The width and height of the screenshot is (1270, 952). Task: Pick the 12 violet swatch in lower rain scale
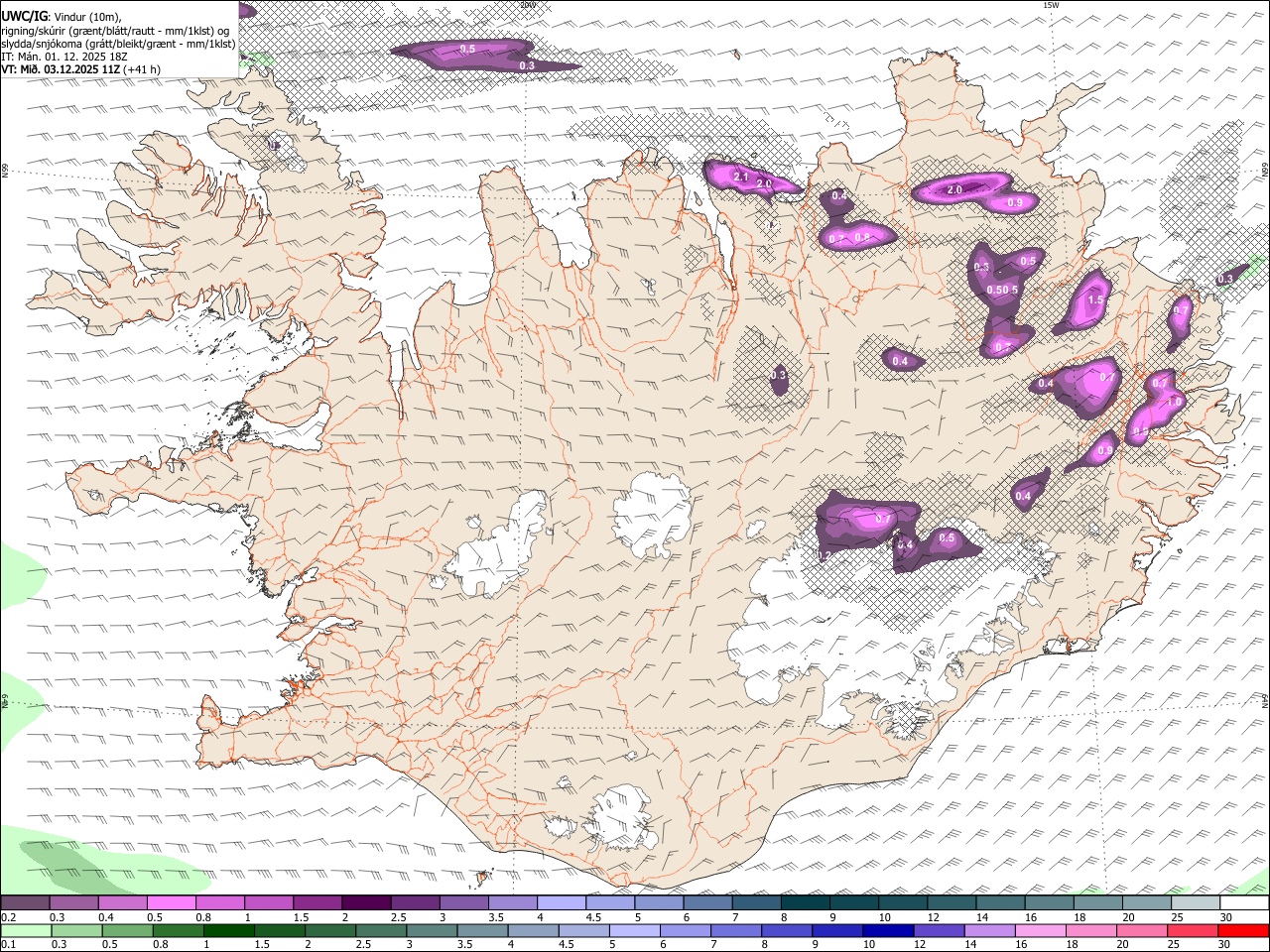[939, 930]
